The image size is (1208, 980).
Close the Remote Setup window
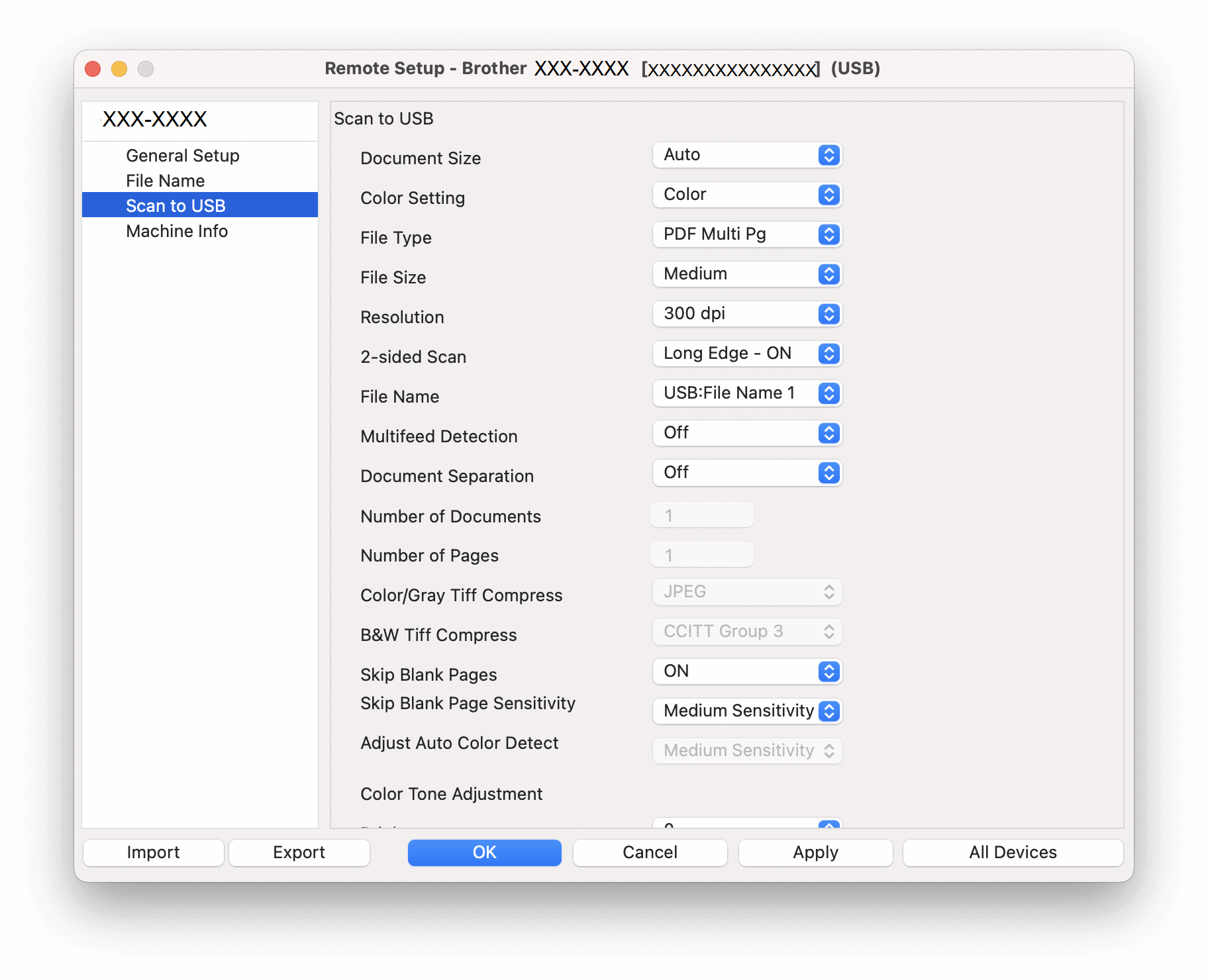click(93, 69)
